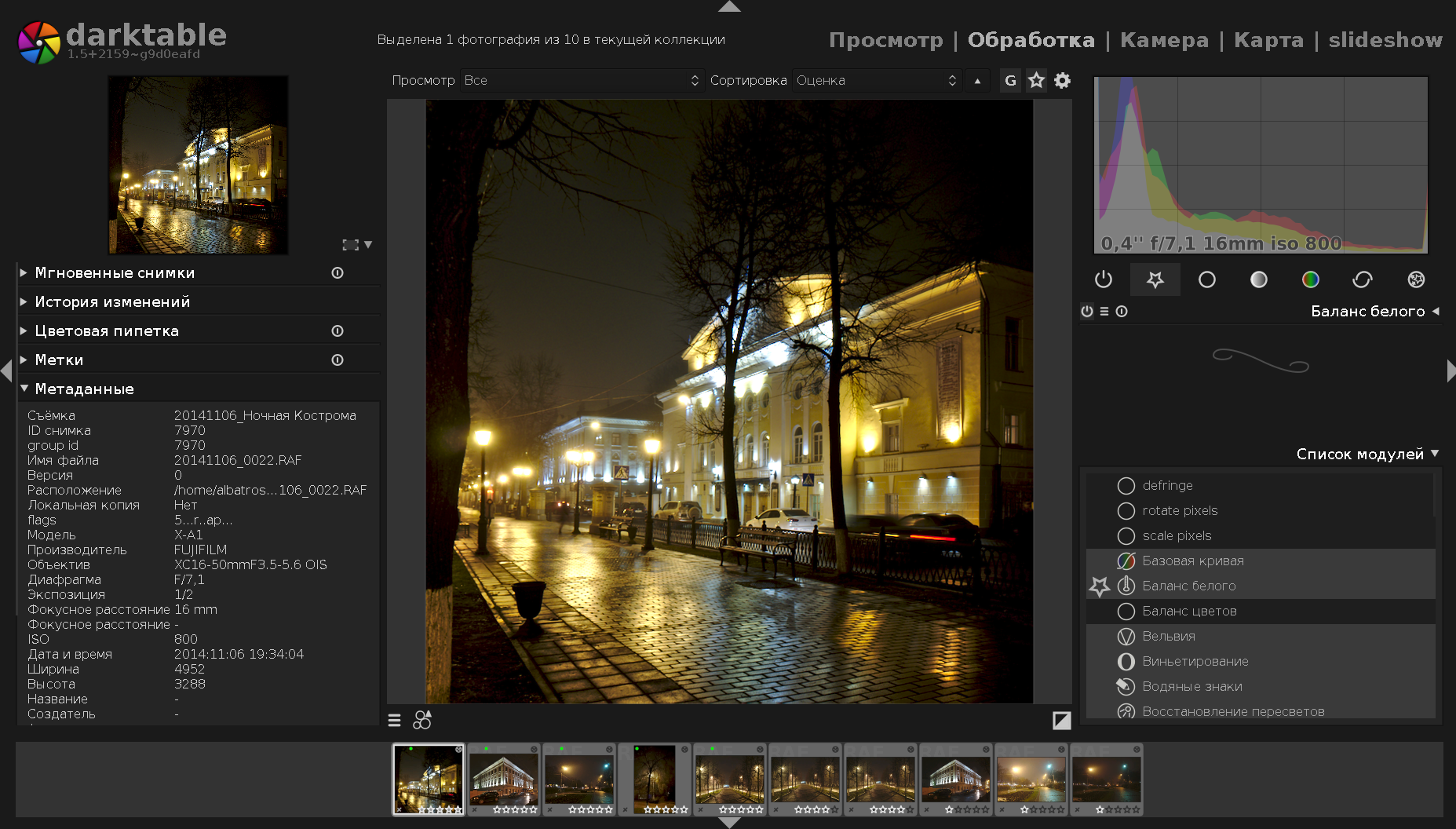This screenshot has width=1456, height=829.
Task: Click the Вельвия module icon
Action: pos(1126,636)
